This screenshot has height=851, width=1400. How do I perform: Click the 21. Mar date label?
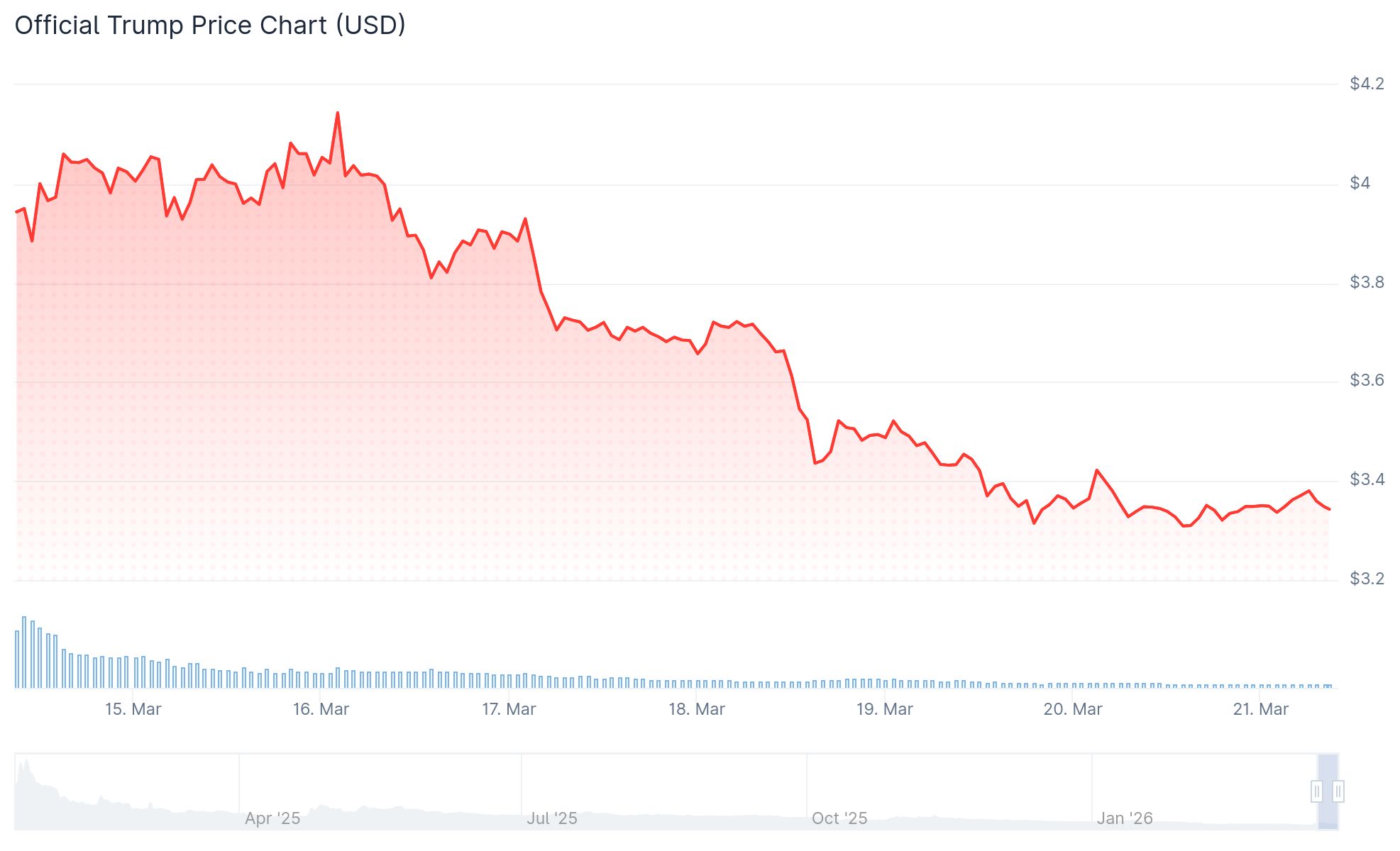pos(1261,709)
